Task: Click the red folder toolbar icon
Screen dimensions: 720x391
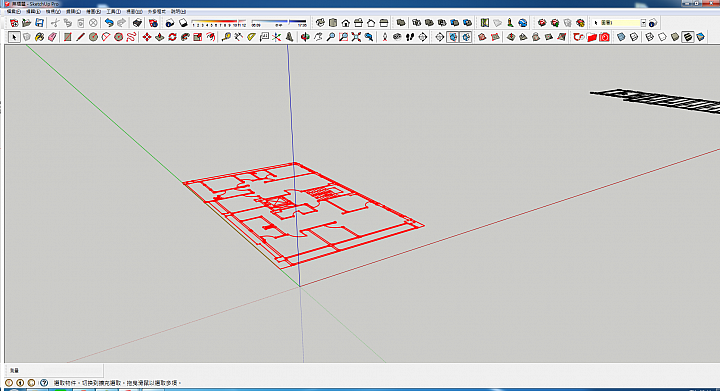Action: pos(591,37)
